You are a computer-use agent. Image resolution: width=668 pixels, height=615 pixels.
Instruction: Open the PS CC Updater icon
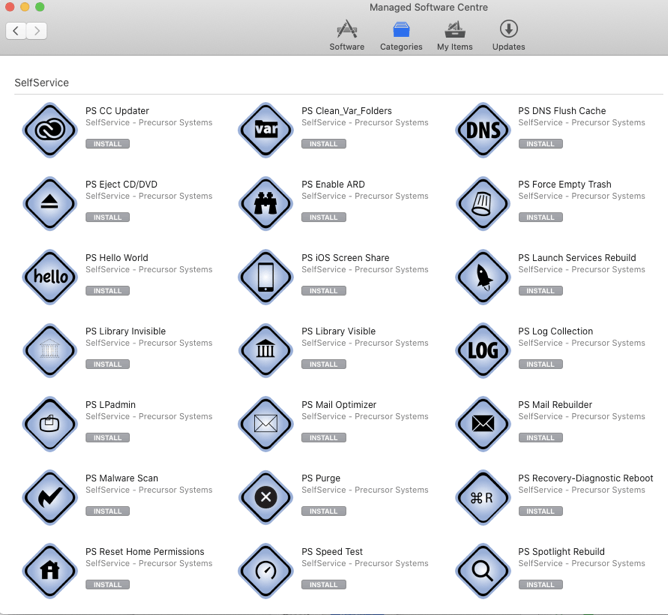click(50, 130)
